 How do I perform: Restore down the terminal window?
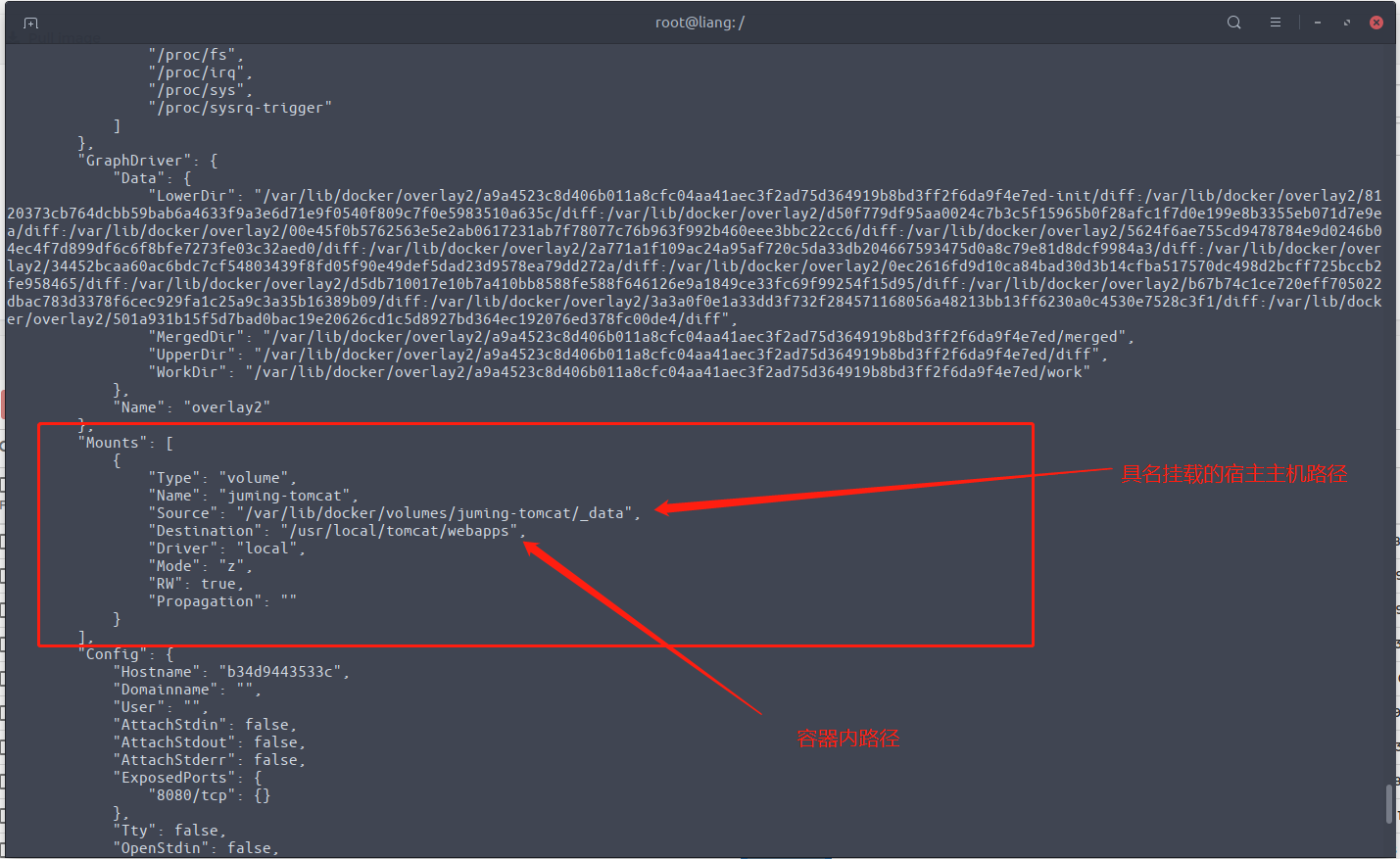point(1347,23)
